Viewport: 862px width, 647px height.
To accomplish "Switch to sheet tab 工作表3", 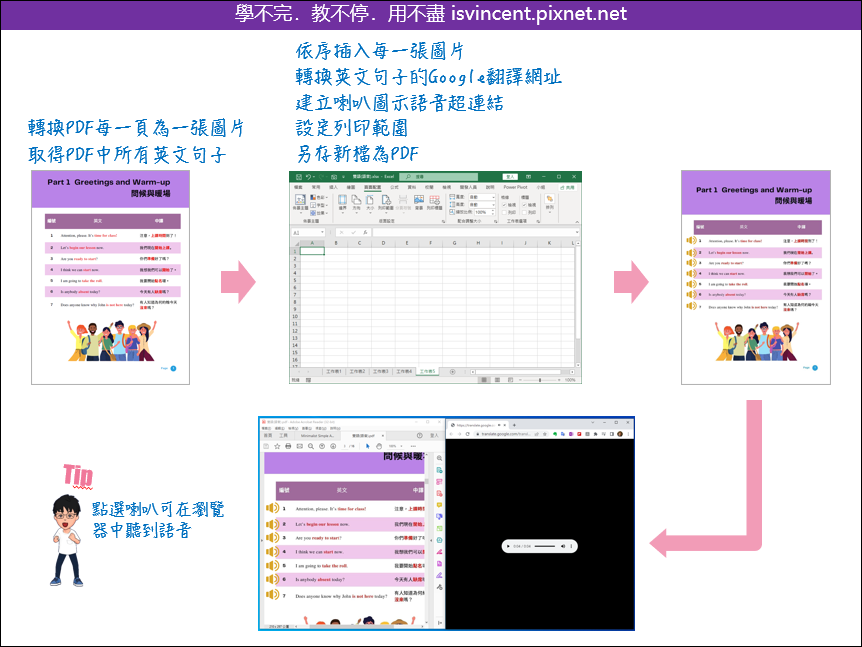I will (380, 372).
